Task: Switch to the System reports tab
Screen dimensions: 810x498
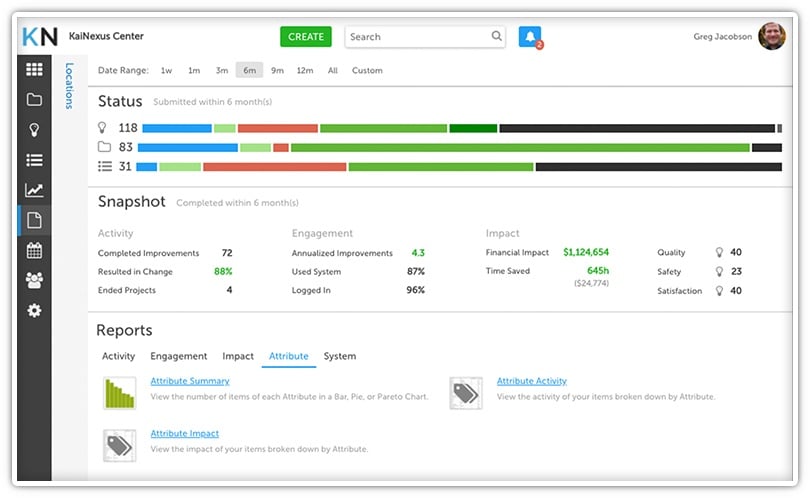Action: (339, 356)
